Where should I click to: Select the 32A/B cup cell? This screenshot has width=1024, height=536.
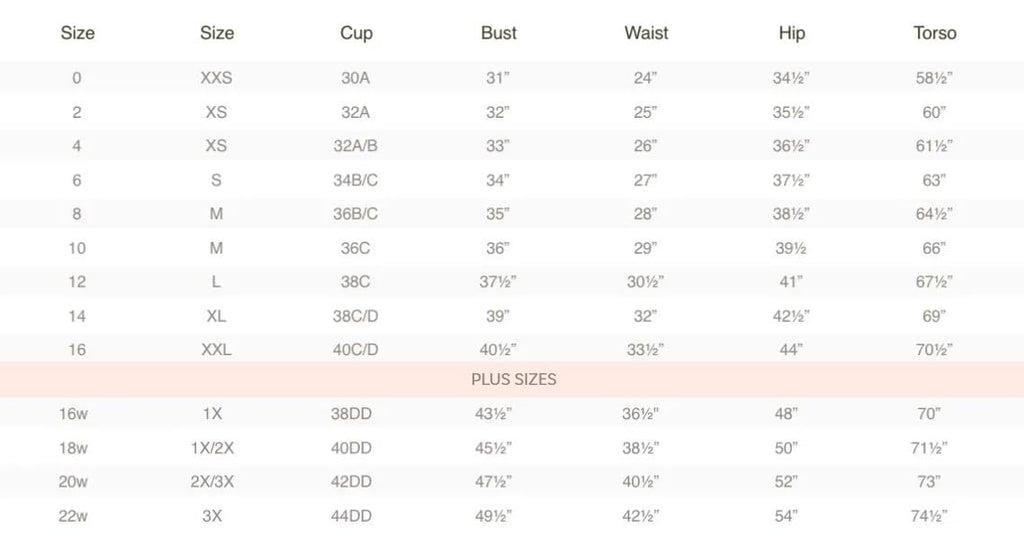point(355,146)
